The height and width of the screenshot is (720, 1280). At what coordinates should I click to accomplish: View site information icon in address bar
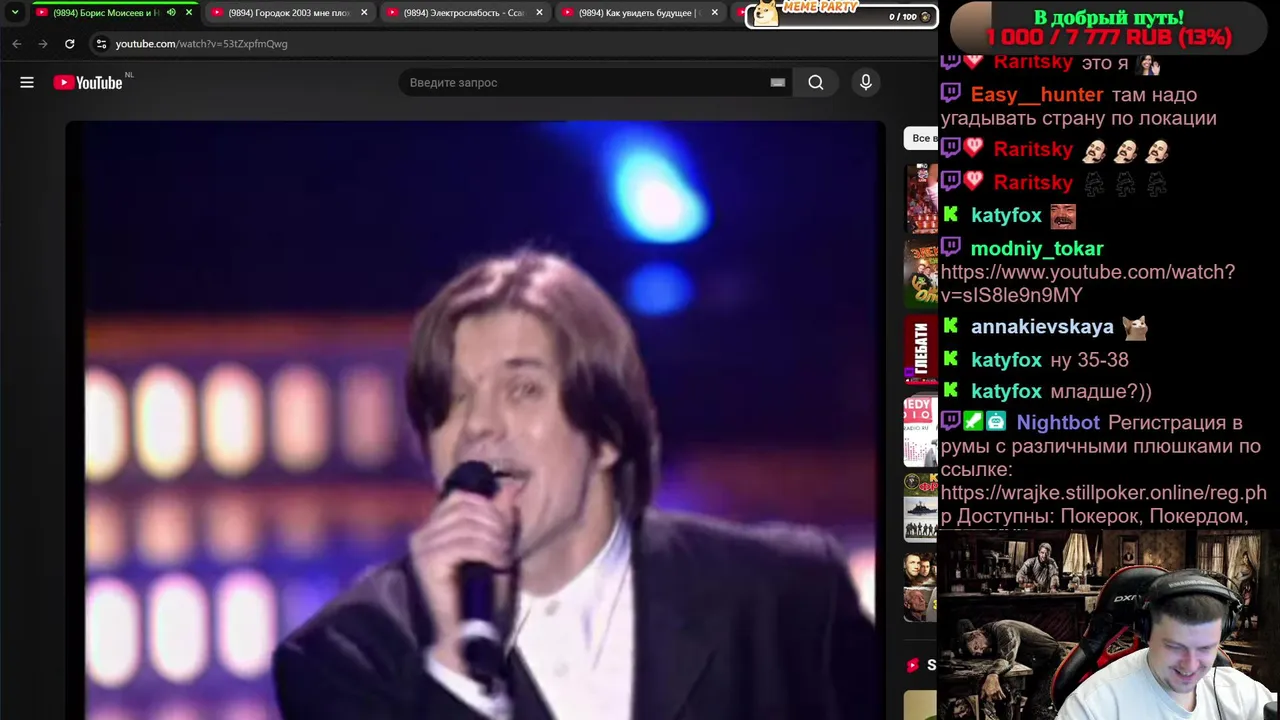pos(100,44)
